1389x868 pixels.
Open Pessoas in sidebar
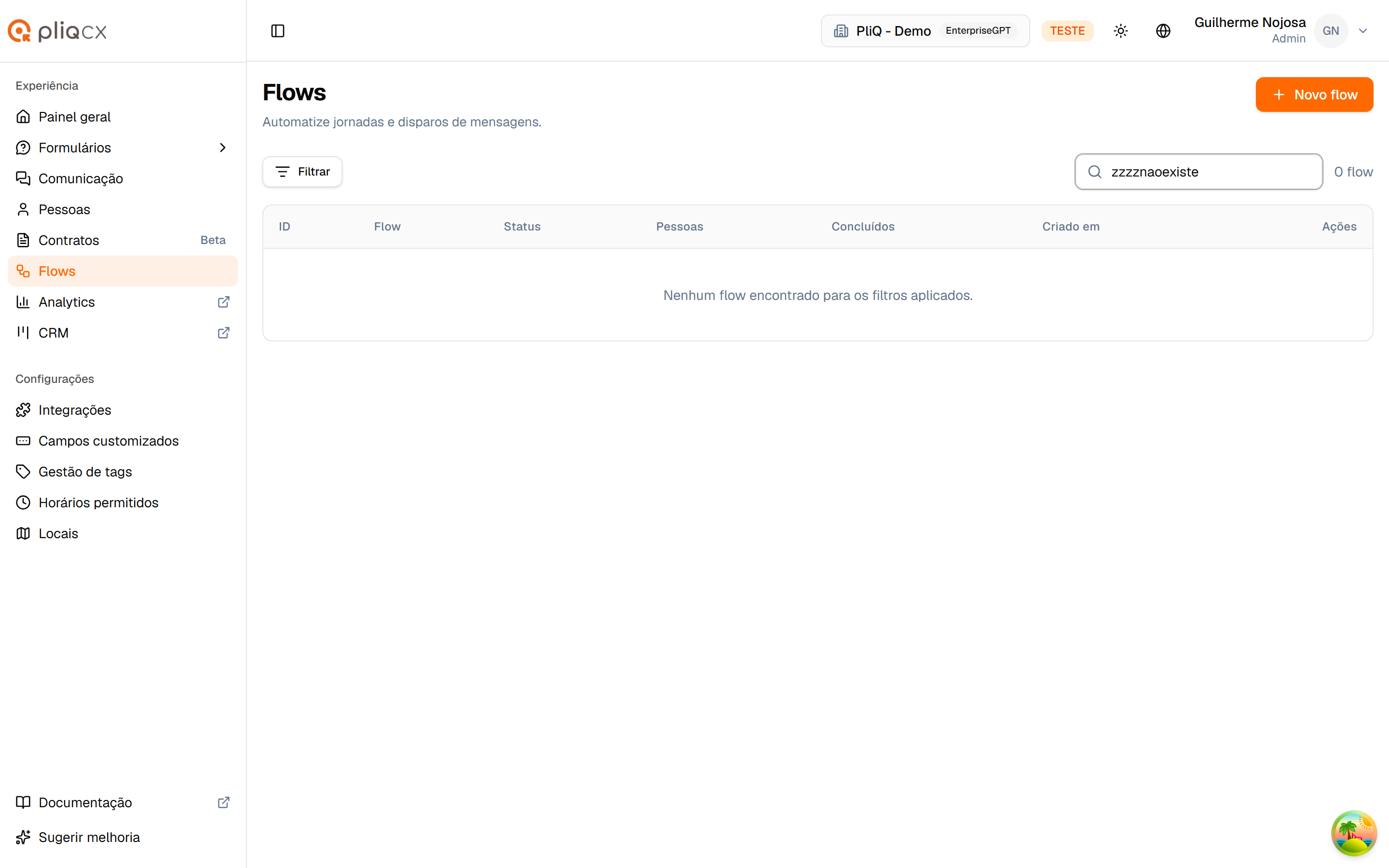pos(123,210)
